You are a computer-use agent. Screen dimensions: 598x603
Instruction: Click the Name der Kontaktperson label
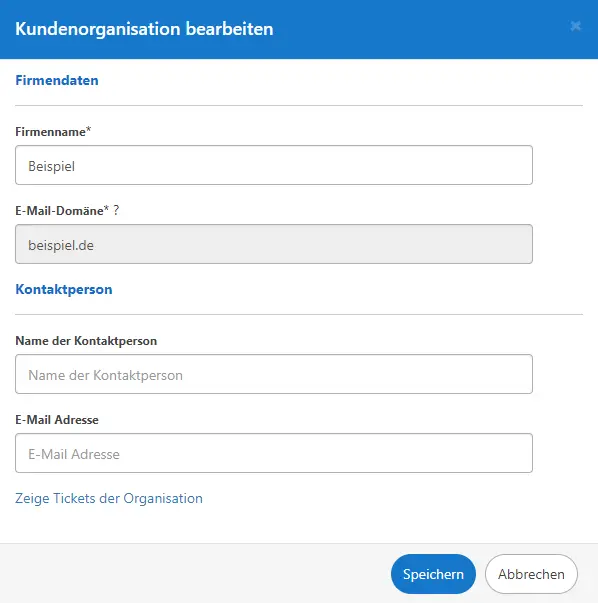86,341
